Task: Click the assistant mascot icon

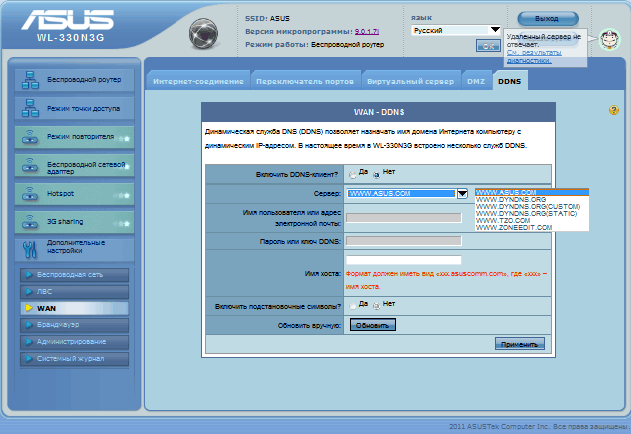Action: (x=609, y=39)
